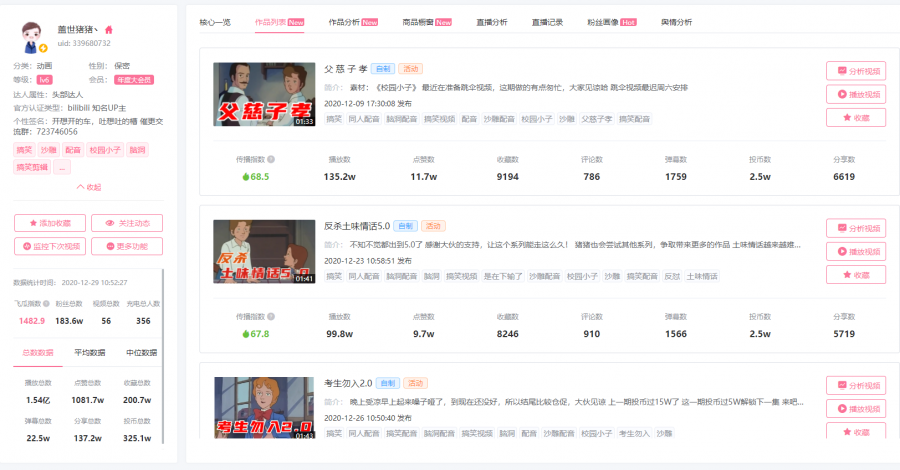Click 活动 badge beside 考生勿入2.0

pos(415,383)
